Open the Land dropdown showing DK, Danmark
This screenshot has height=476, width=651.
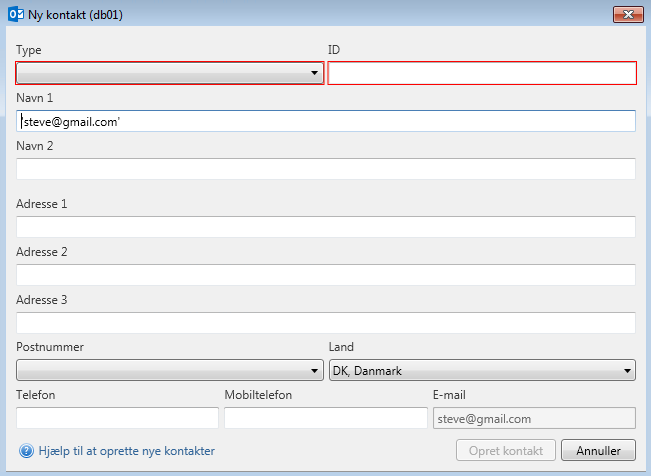(482, 371)
